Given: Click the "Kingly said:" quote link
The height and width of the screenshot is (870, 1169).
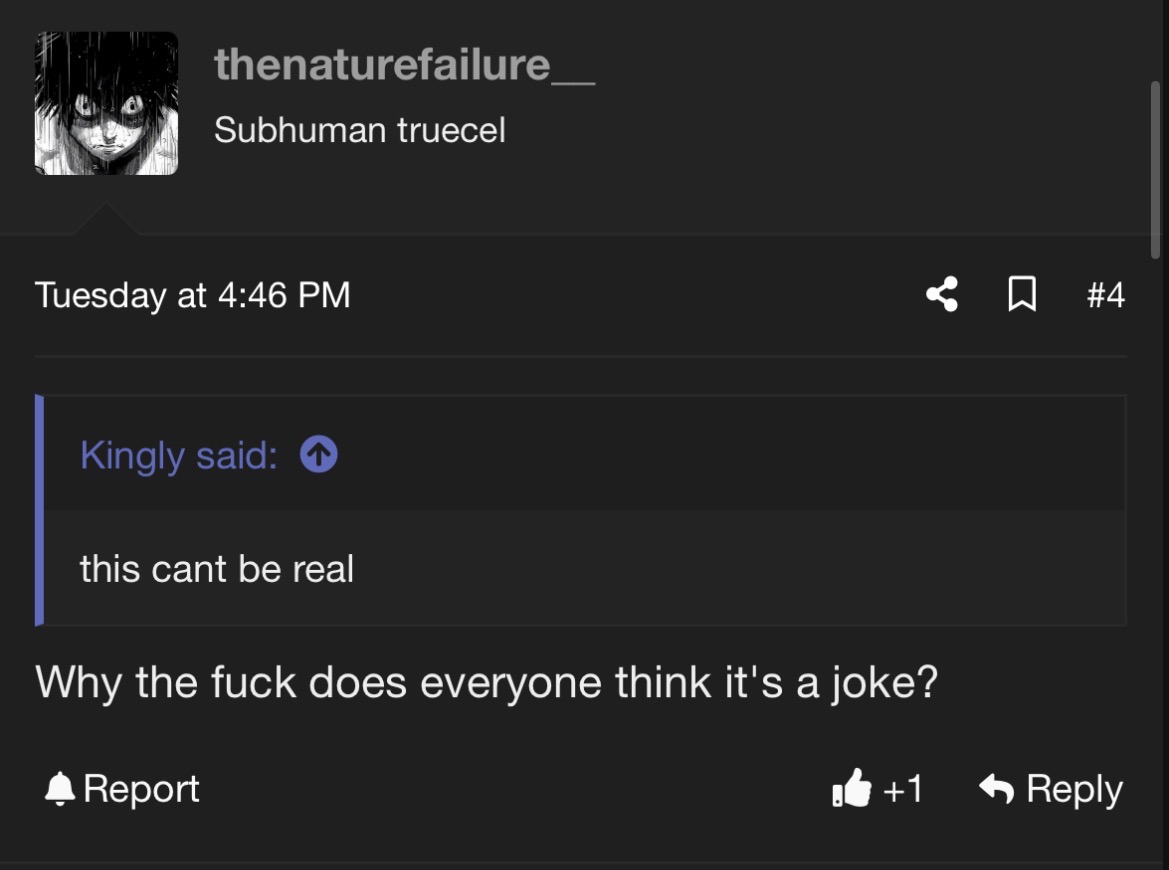Looking at the screenshot, I should (x=179, y=455).
